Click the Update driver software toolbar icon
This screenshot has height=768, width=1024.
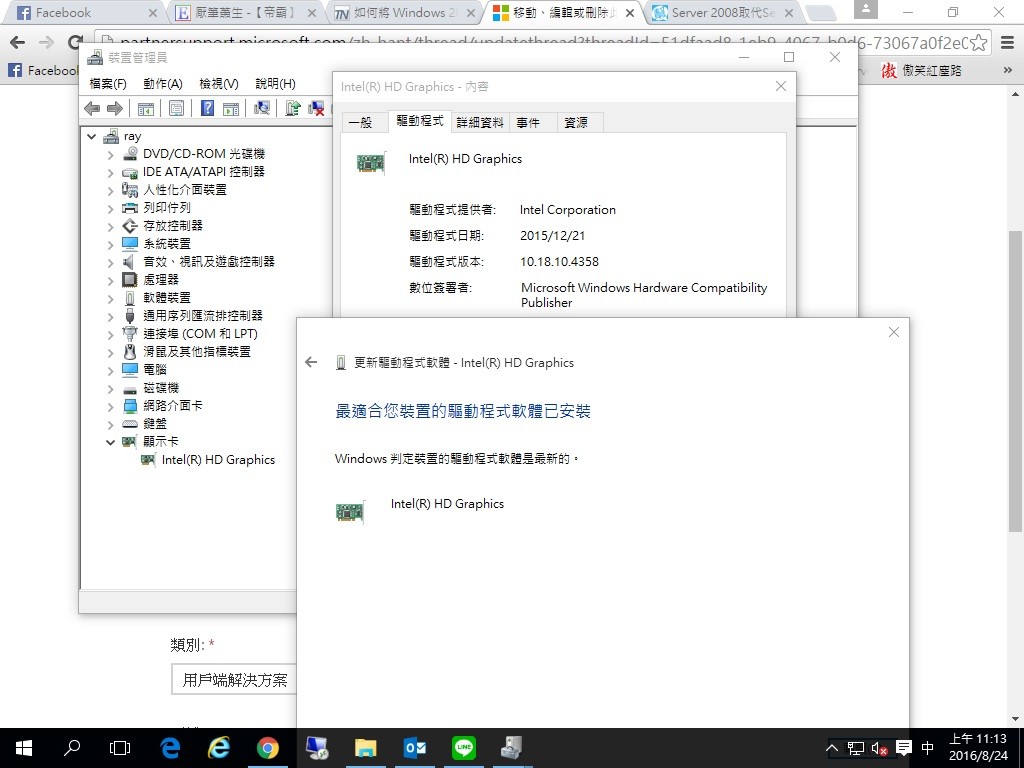293,108
